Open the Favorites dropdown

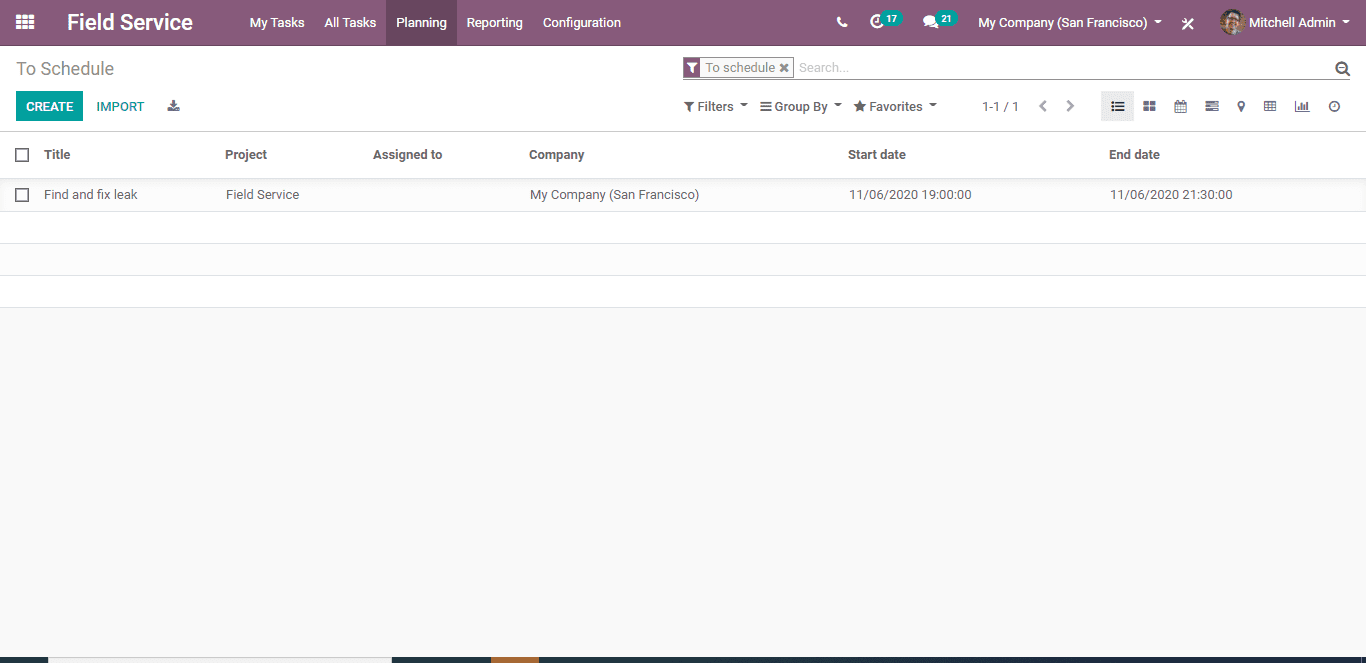coord(895,106)
